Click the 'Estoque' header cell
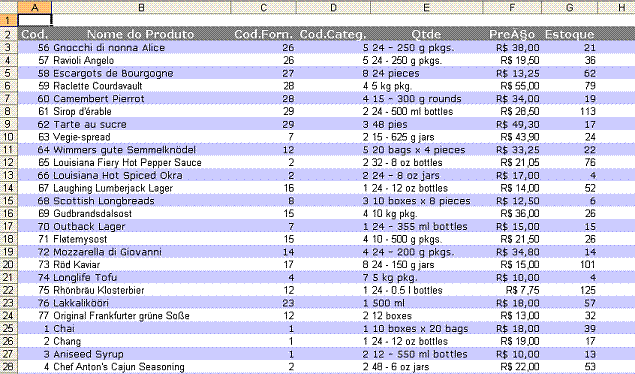The width and height of the screenshot is (635, 374). coord(569,34)
